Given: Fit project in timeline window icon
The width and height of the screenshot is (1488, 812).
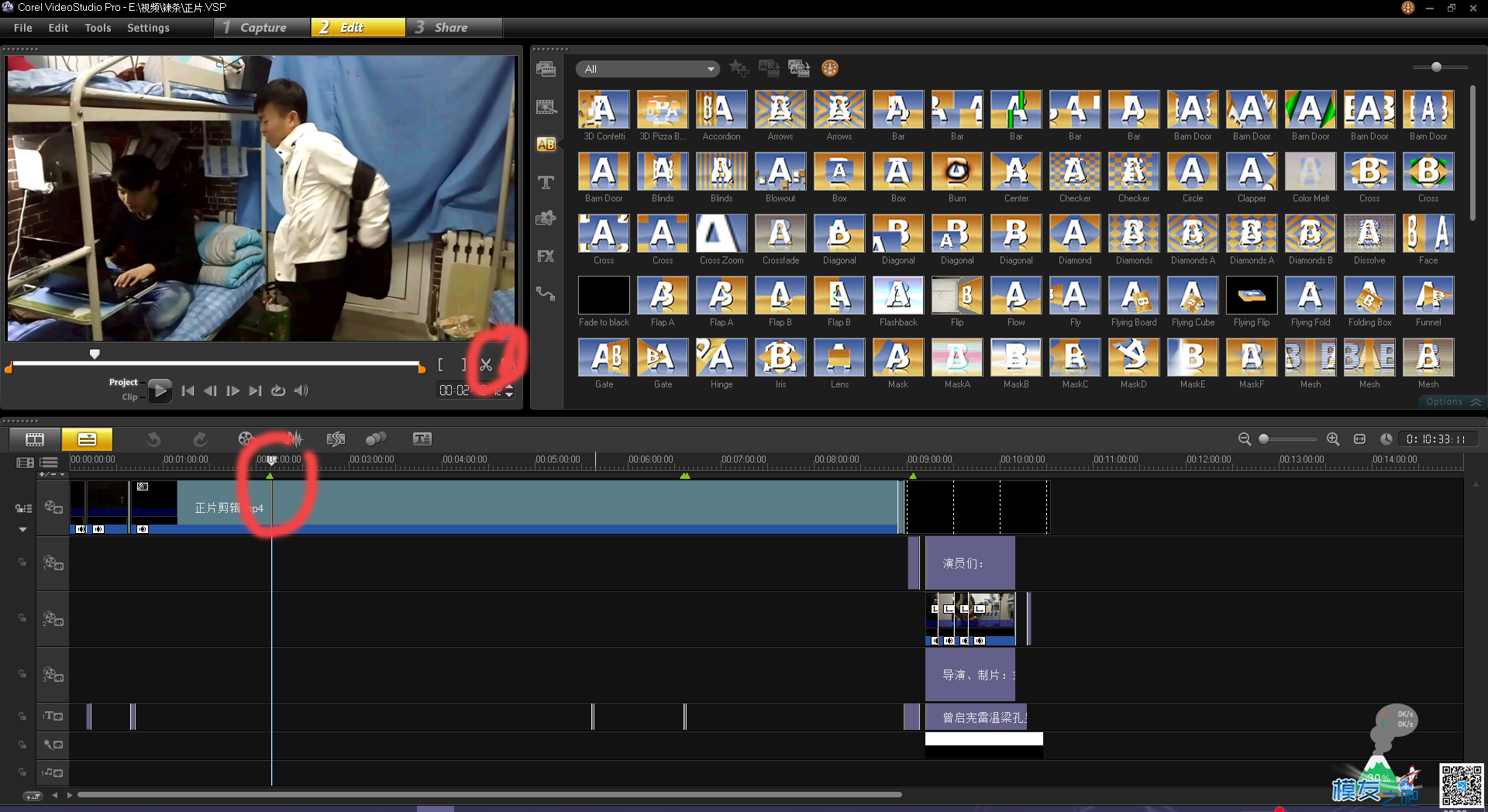Looking at the screenshot, I should pyautogui.click(x=1359, y=439).
